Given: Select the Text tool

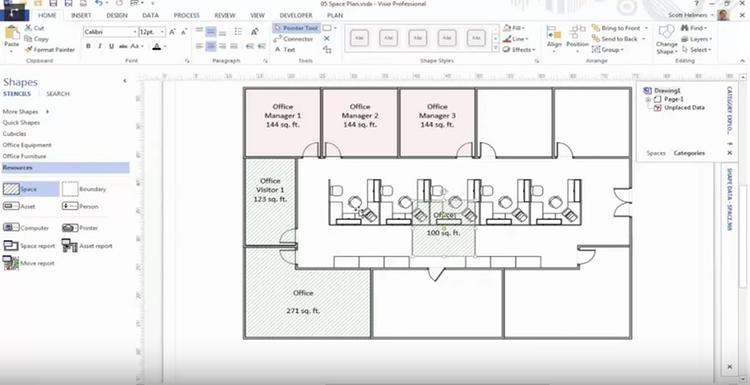Looking at the screenshot, I should pos(285,49).
